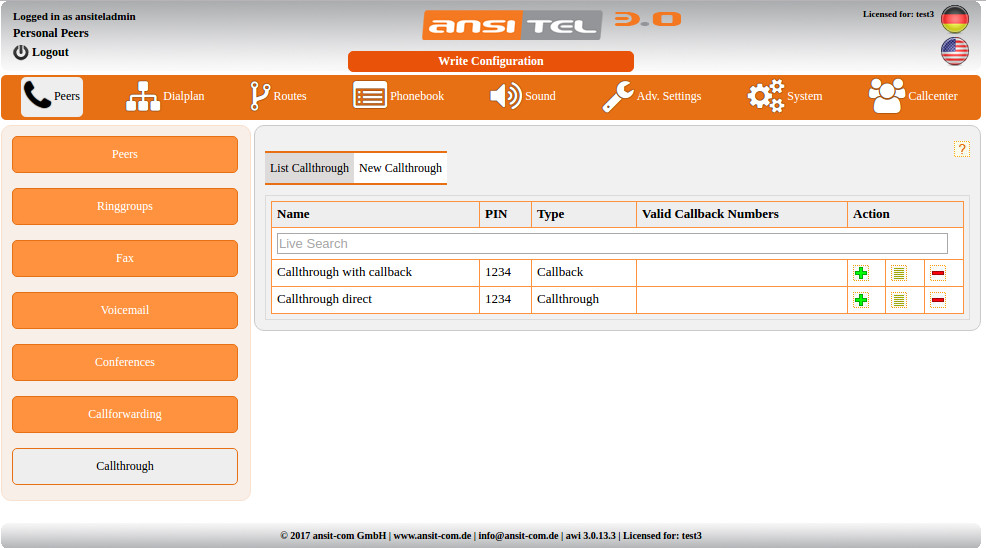Focus the Live Search input field
Screen dimensions: 986x548
click(612, 244)
